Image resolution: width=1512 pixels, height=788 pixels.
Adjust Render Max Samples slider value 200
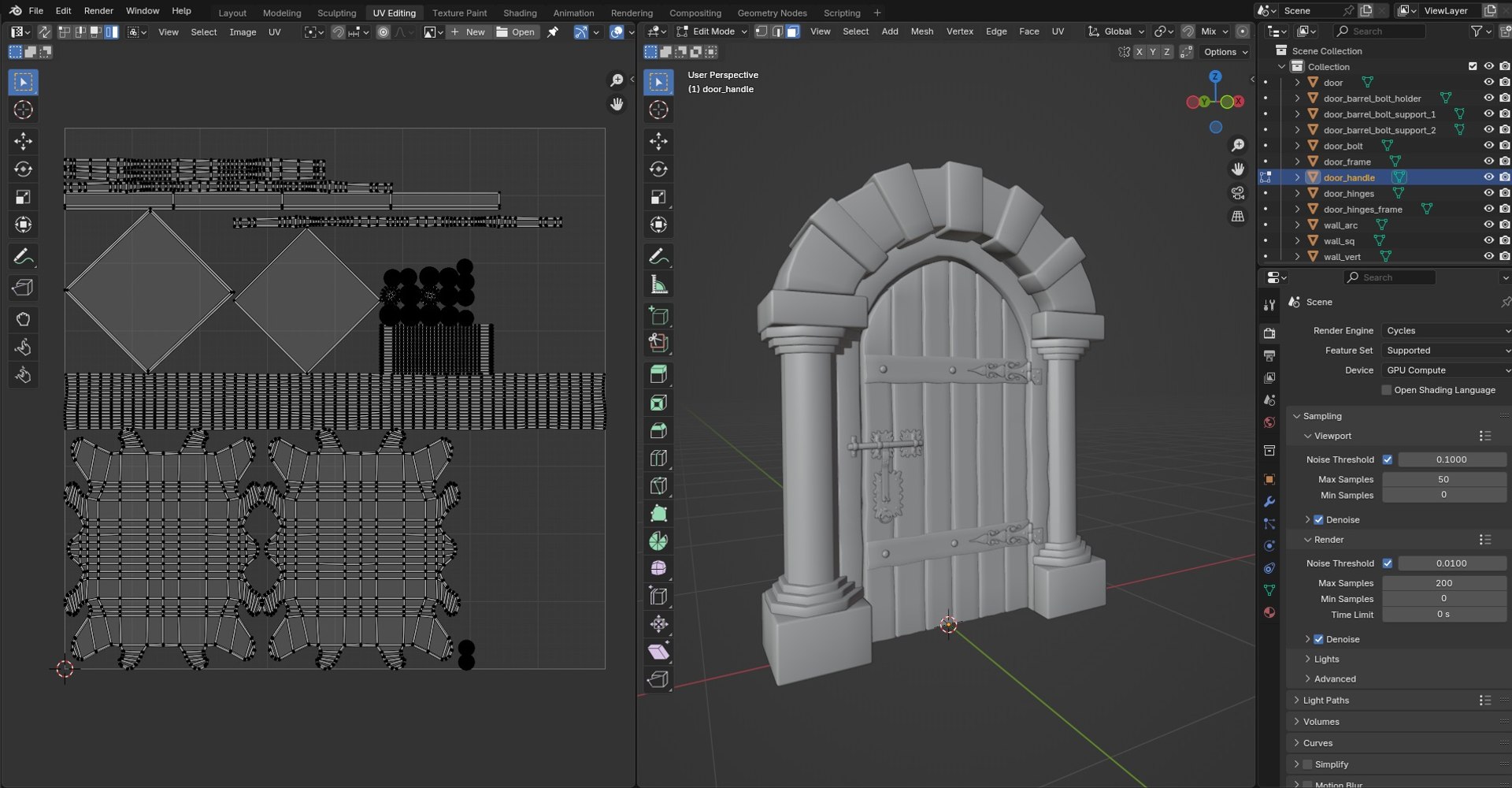(1444, 583)
